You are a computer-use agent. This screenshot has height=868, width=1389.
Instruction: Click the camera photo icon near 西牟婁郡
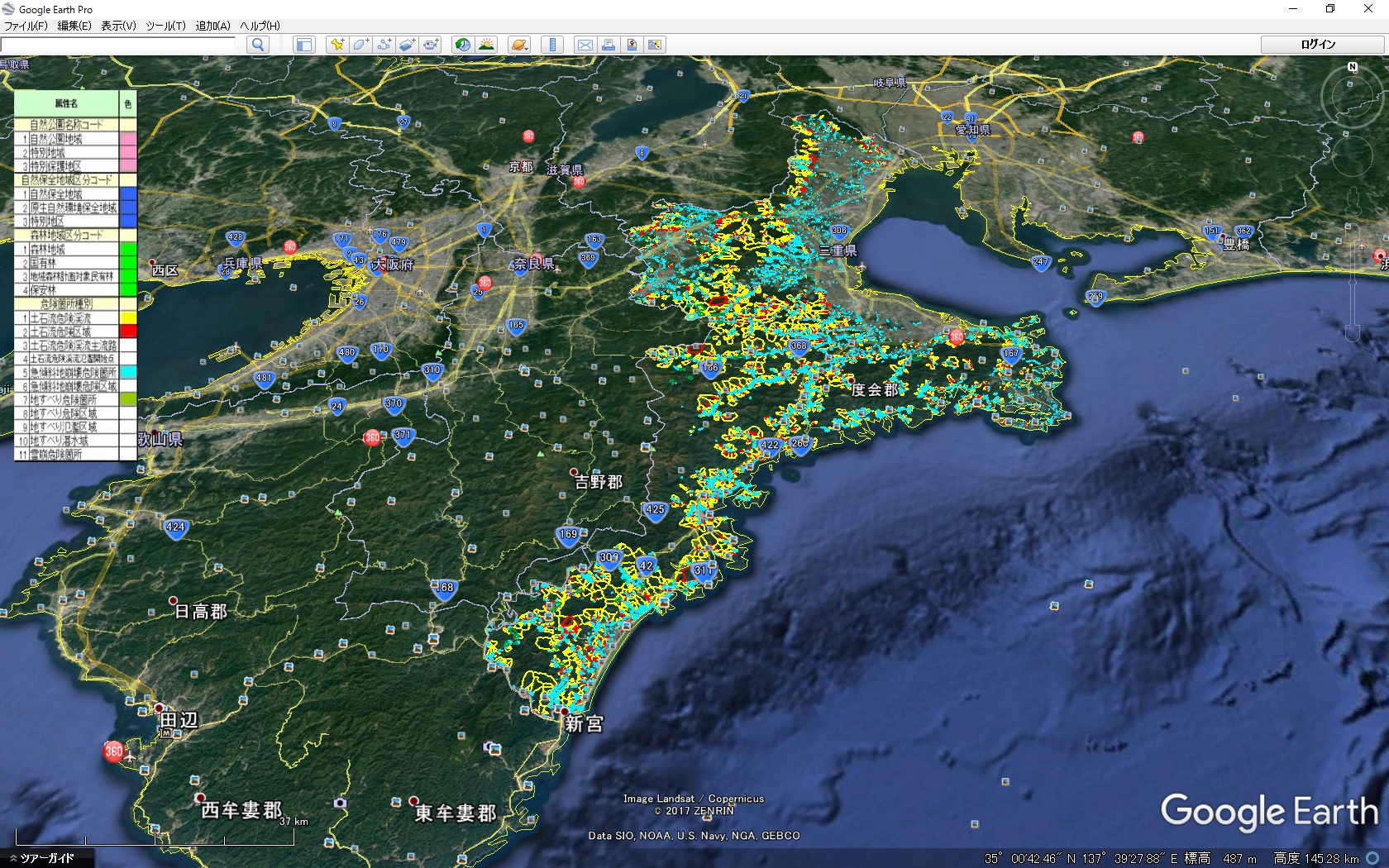point(340,803)
